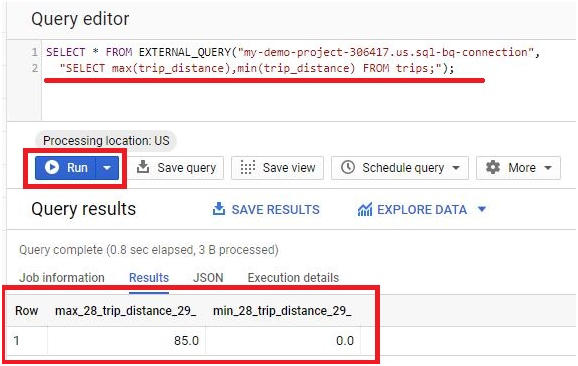This screenshot has height=366, width=578.
Task: Click the Save view grid icon
Action: coord(248,167)
